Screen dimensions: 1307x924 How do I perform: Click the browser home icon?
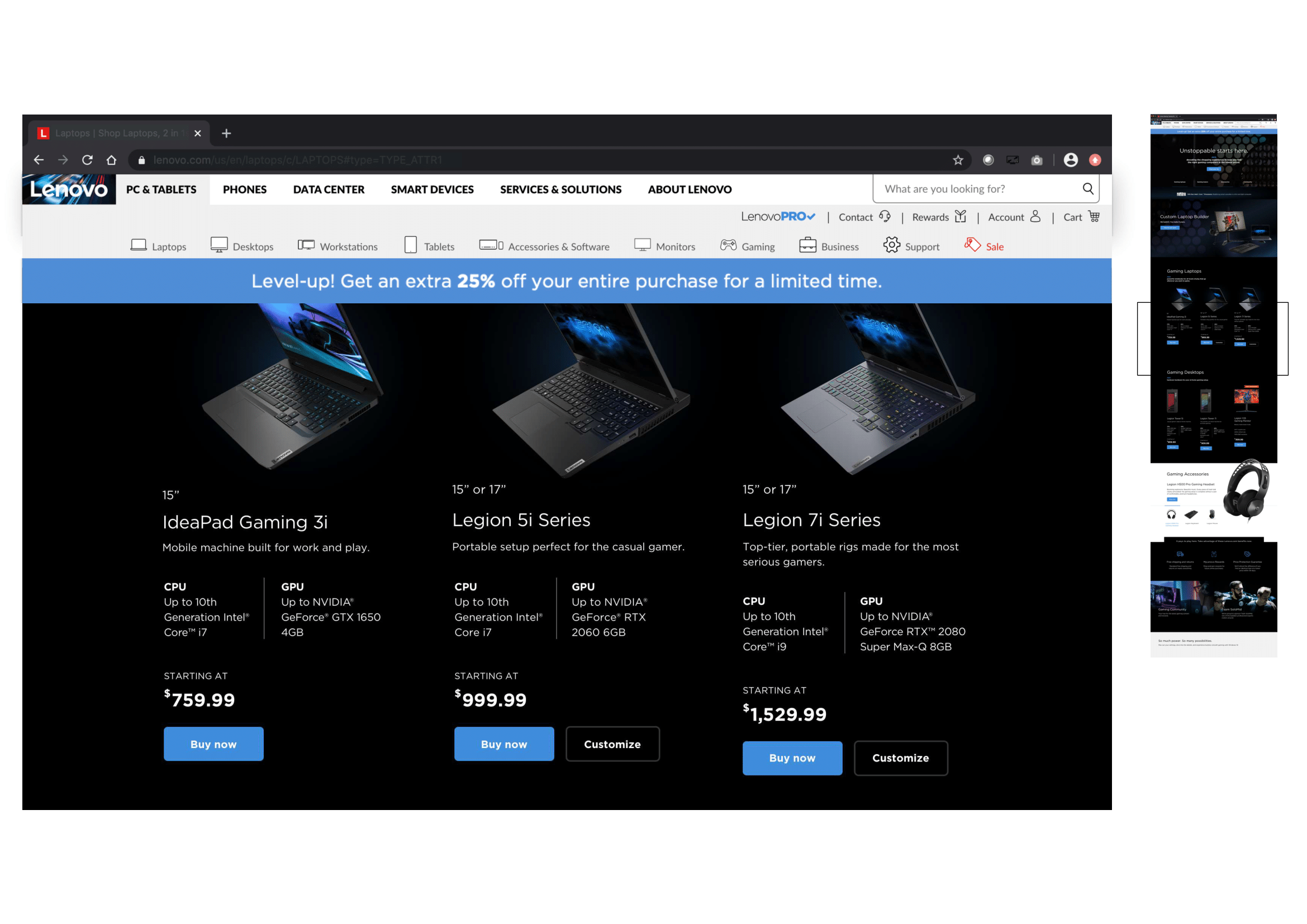click(x=112, y=160)
